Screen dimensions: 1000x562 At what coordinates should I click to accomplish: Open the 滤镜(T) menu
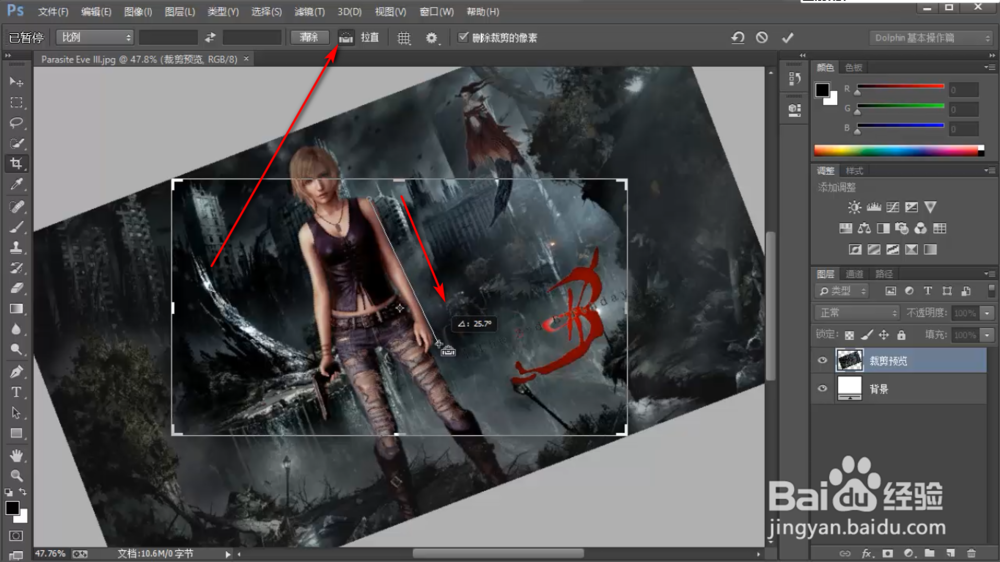point(309,11)
